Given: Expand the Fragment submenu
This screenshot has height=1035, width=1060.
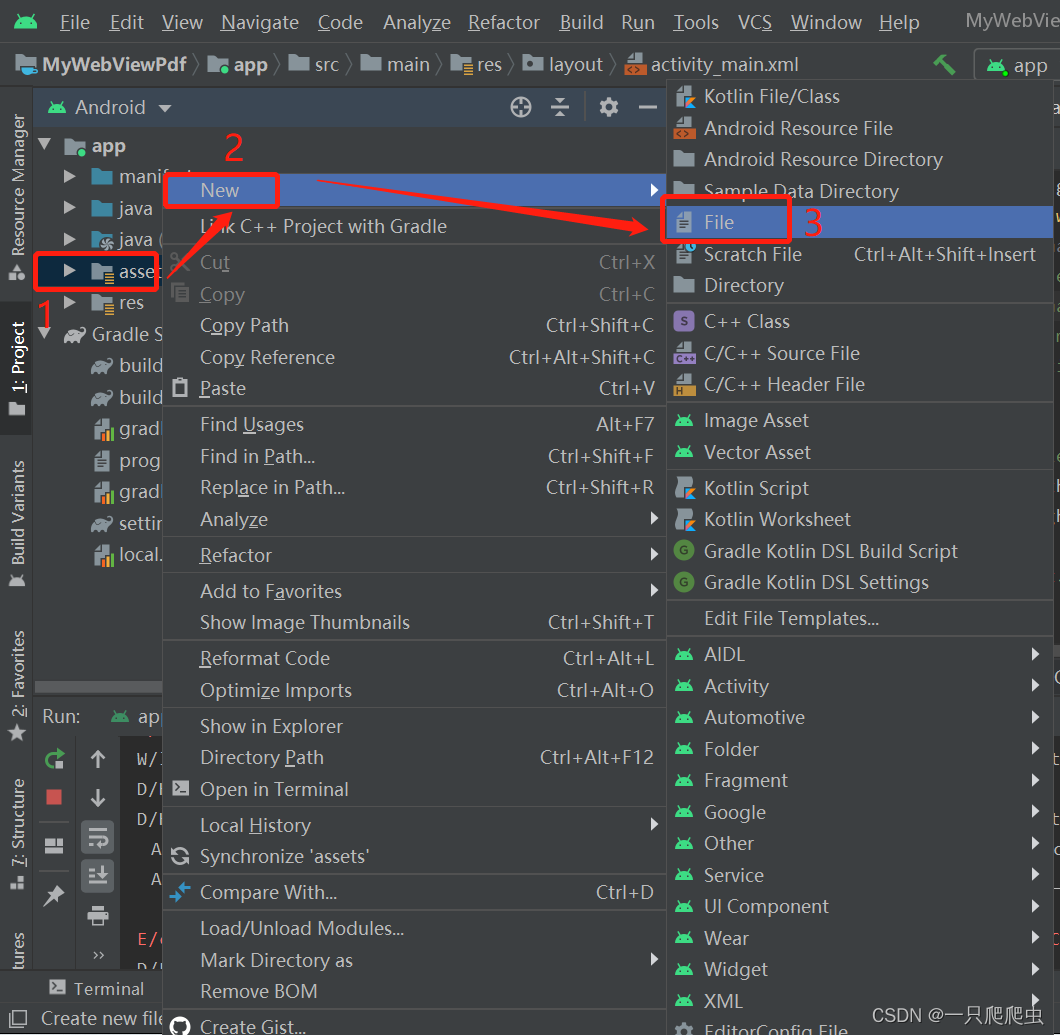Looking at the screenshot, I should [x=859, y=780].
